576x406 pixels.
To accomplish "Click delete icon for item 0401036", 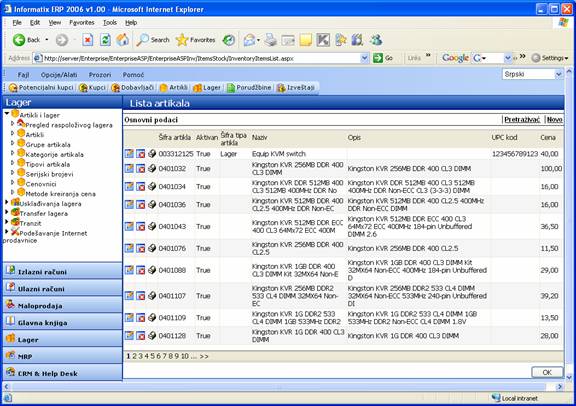I will point(140,205).
